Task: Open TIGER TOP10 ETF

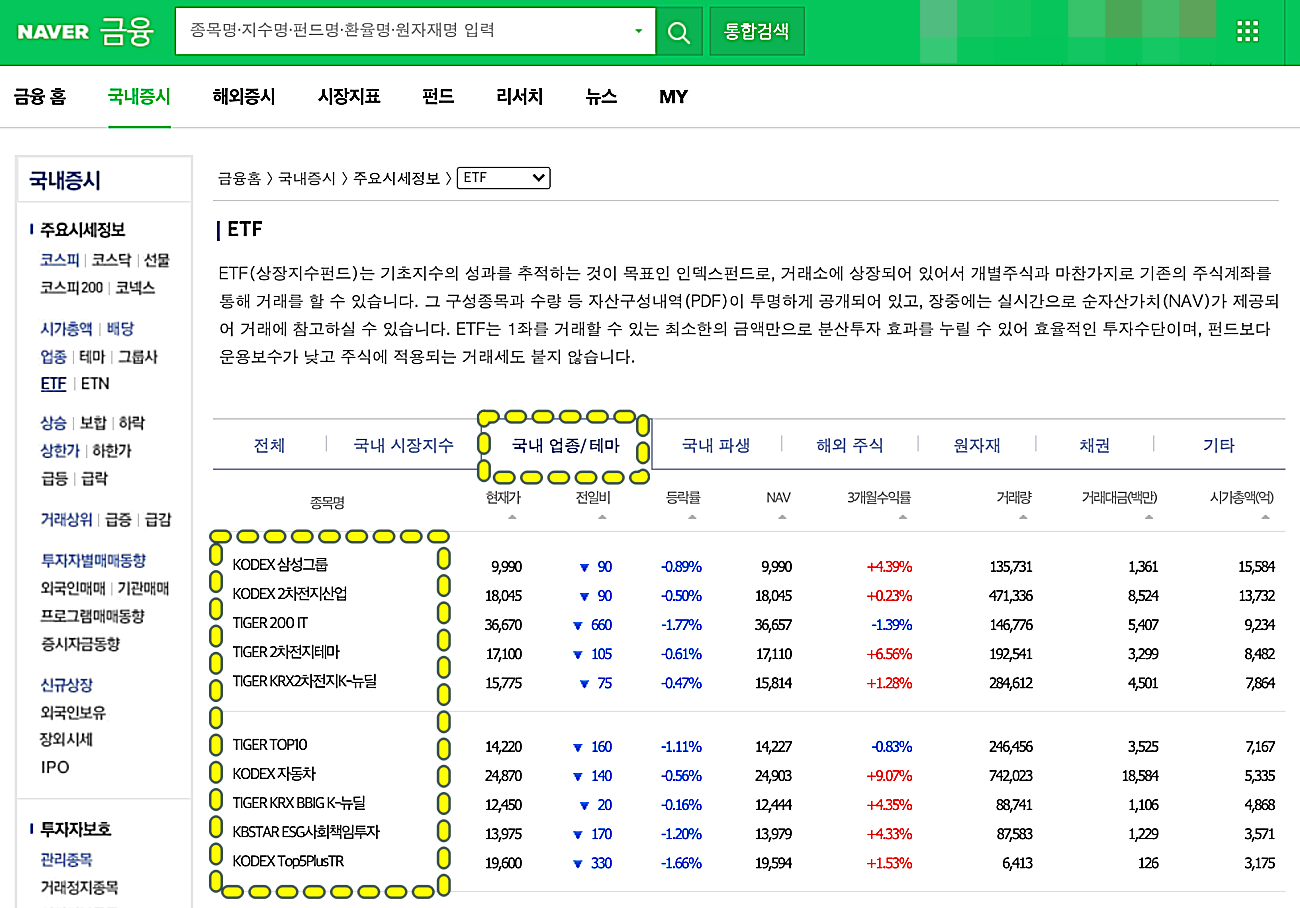Action: (270, 746)
